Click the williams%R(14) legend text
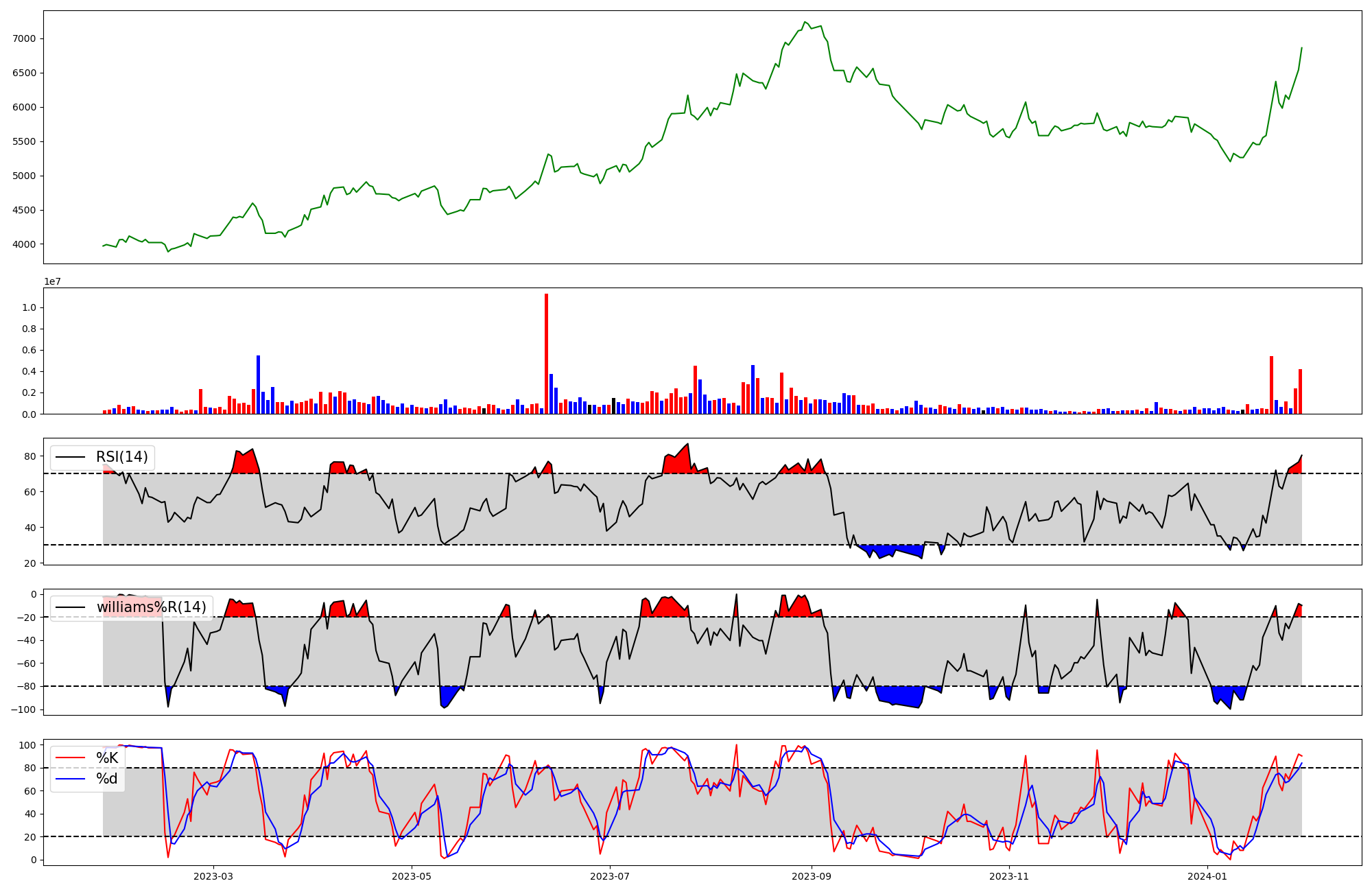The width and height of the screenshot is (1372, 892). coord(151,607)
